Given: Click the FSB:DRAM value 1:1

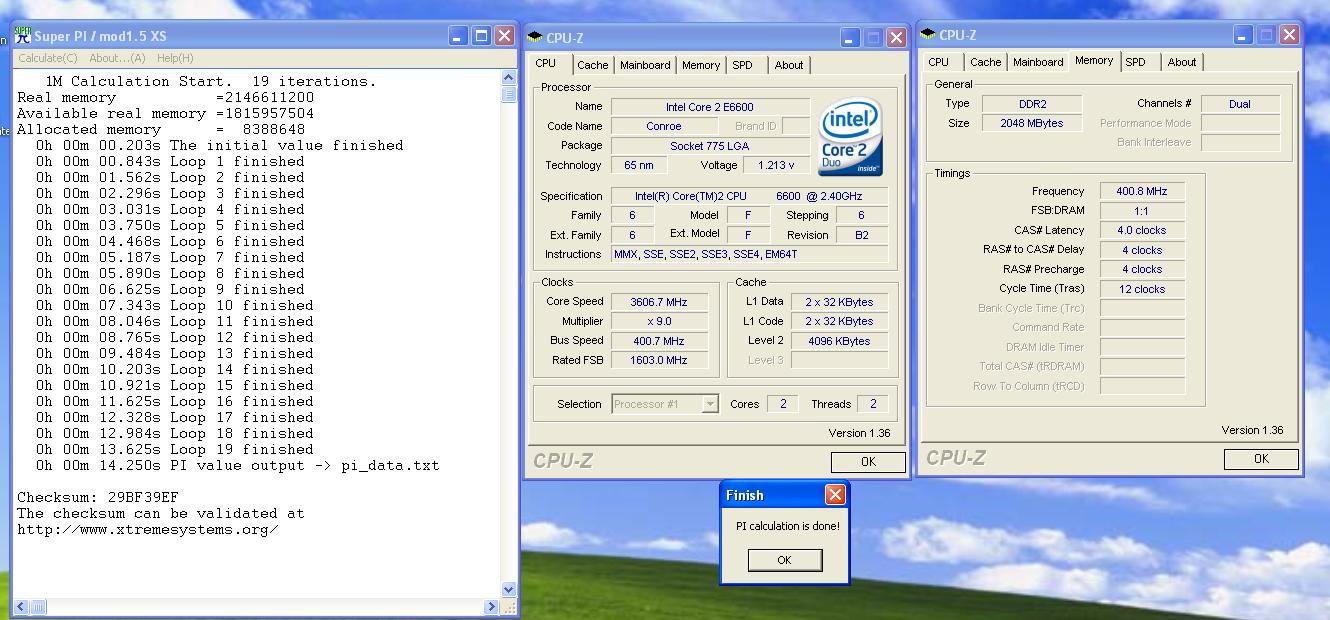Looking at the screenshot, I should click(1142, 211).
